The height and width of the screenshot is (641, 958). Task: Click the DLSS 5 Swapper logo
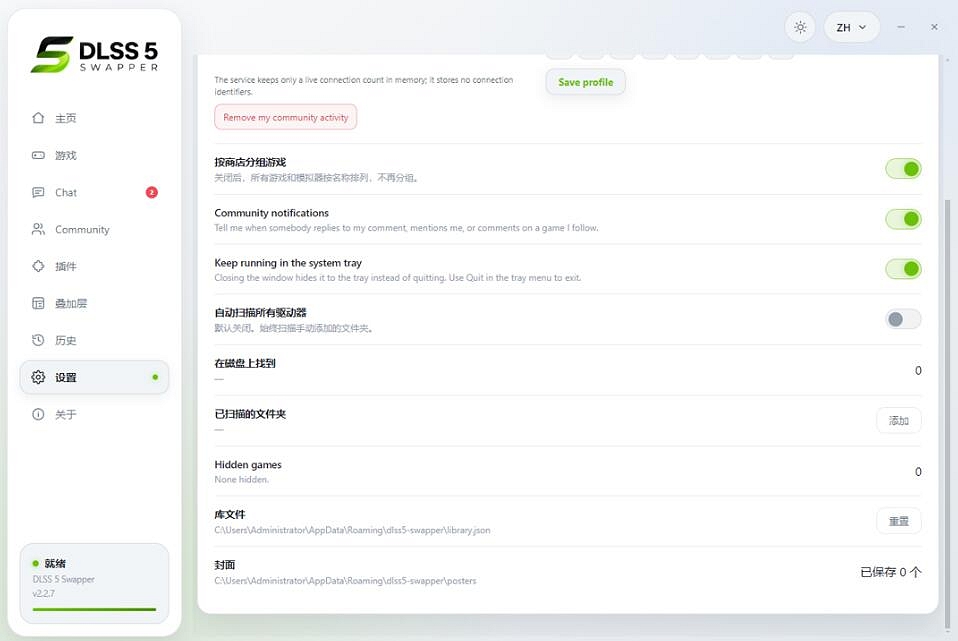95,54
